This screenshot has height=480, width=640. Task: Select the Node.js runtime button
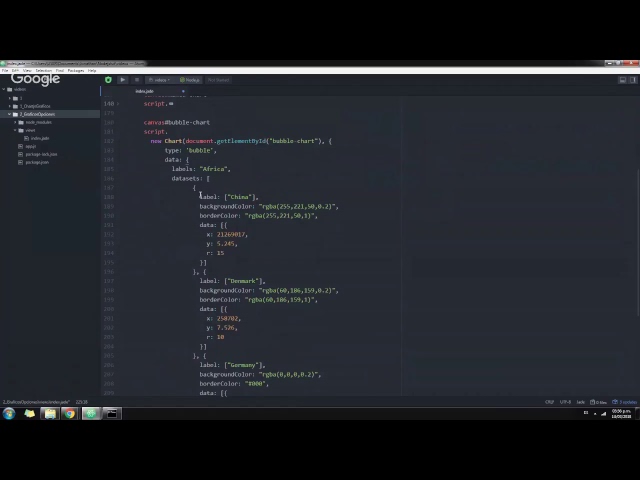click(189, 80)
